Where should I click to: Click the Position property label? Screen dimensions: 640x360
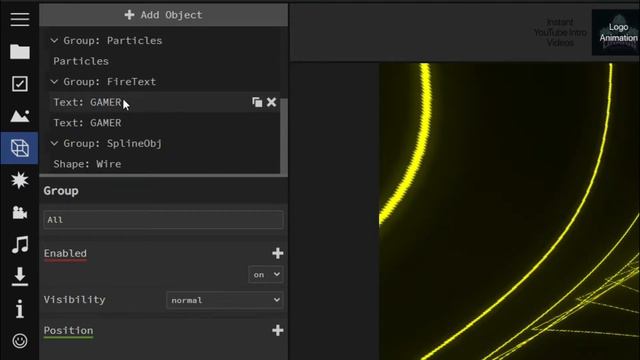(x=68, y=331)
